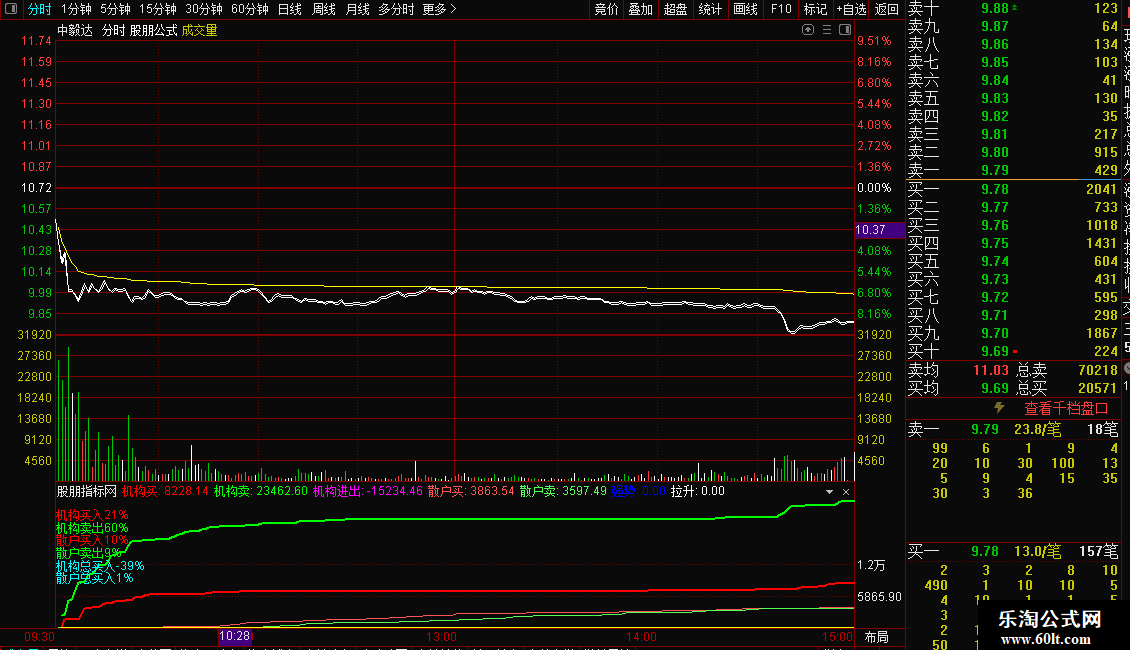Toggle the side panel layout icon

tap(844, 31)
